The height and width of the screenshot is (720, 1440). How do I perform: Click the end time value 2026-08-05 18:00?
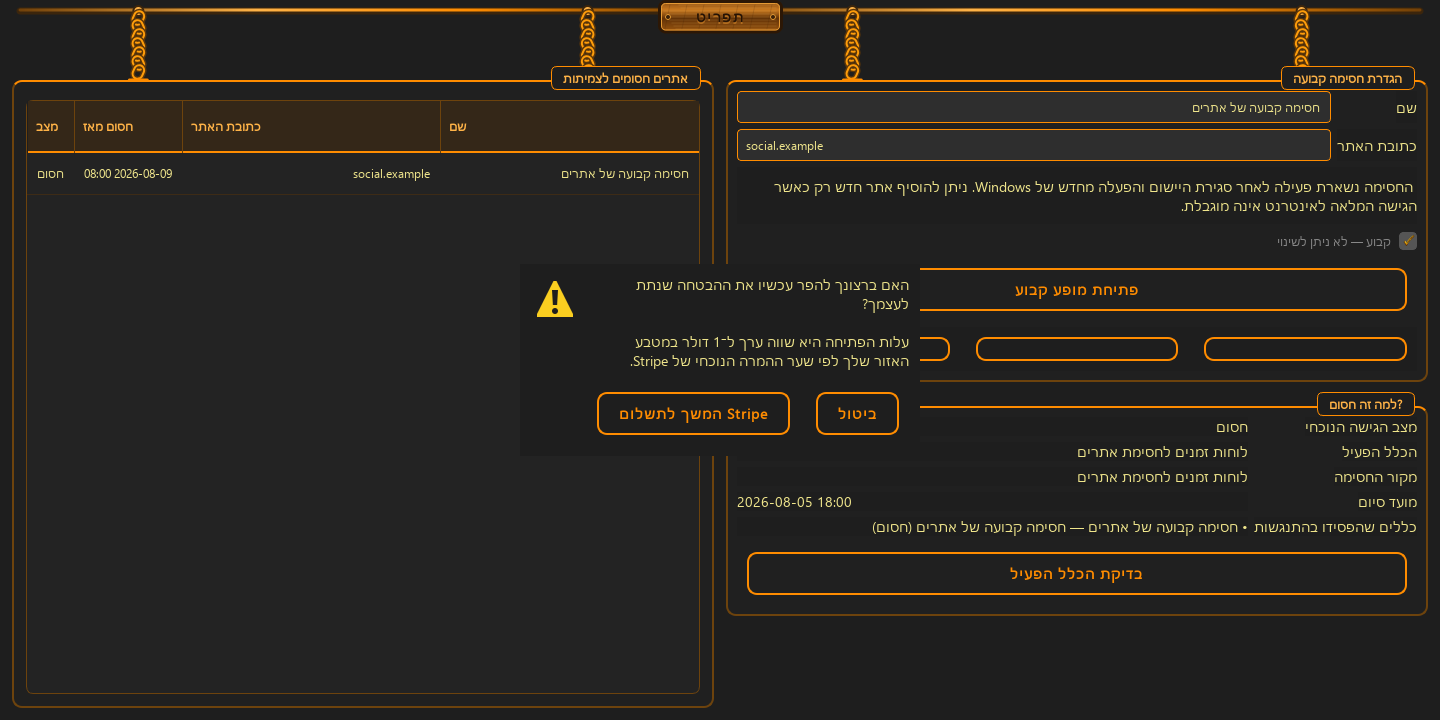point(794,502)
